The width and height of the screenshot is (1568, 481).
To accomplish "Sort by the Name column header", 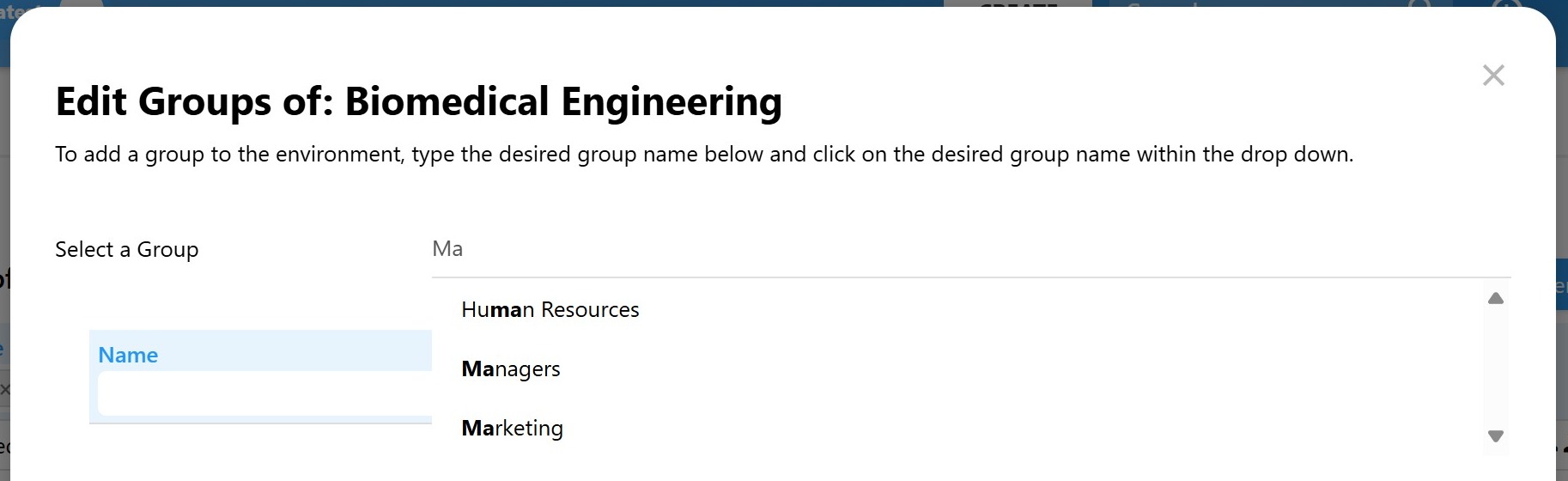I will (128, 355).
